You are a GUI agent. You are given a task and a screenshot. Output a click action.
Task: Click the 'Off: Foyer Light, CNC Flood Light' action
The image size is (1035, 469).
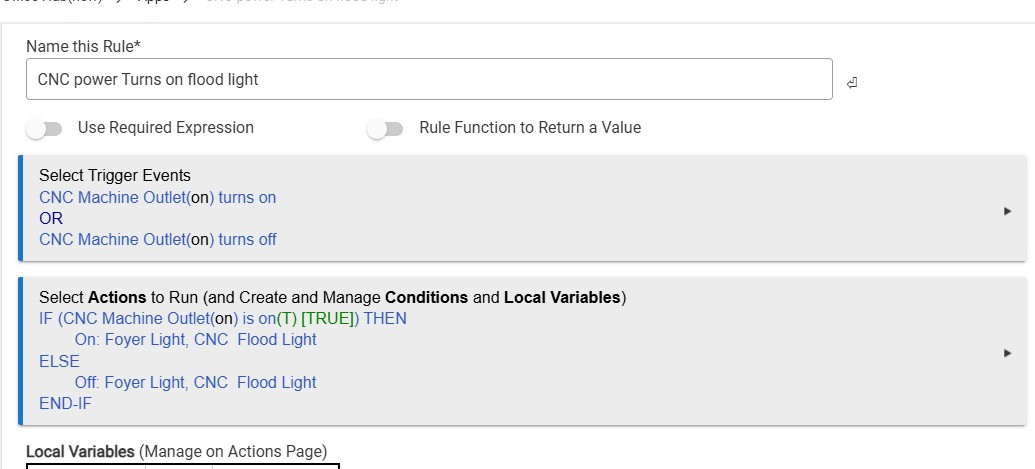(195, 383)
